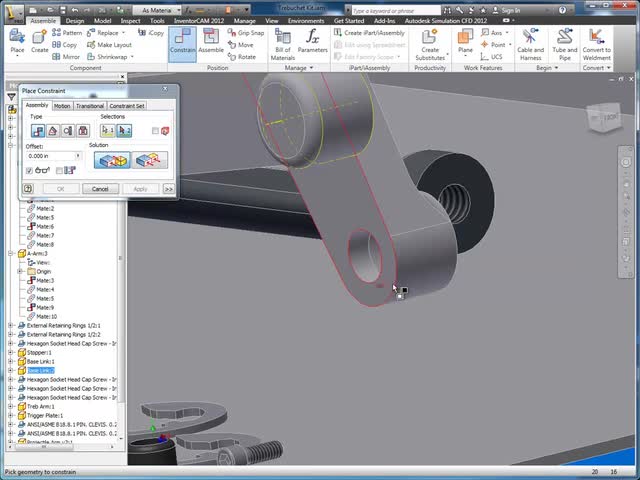This screenshot has width=640, height=480.
Task: Expand the Base Link:1 tree node
Action: point(11,361)
